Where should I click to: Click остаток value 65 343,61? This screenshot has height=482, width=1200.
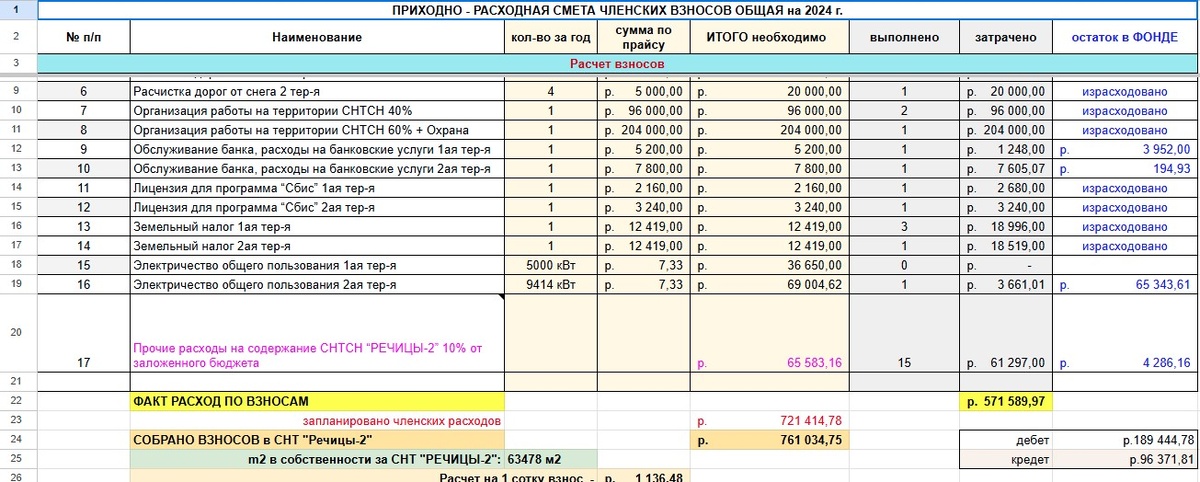(x=1125, y=285)
